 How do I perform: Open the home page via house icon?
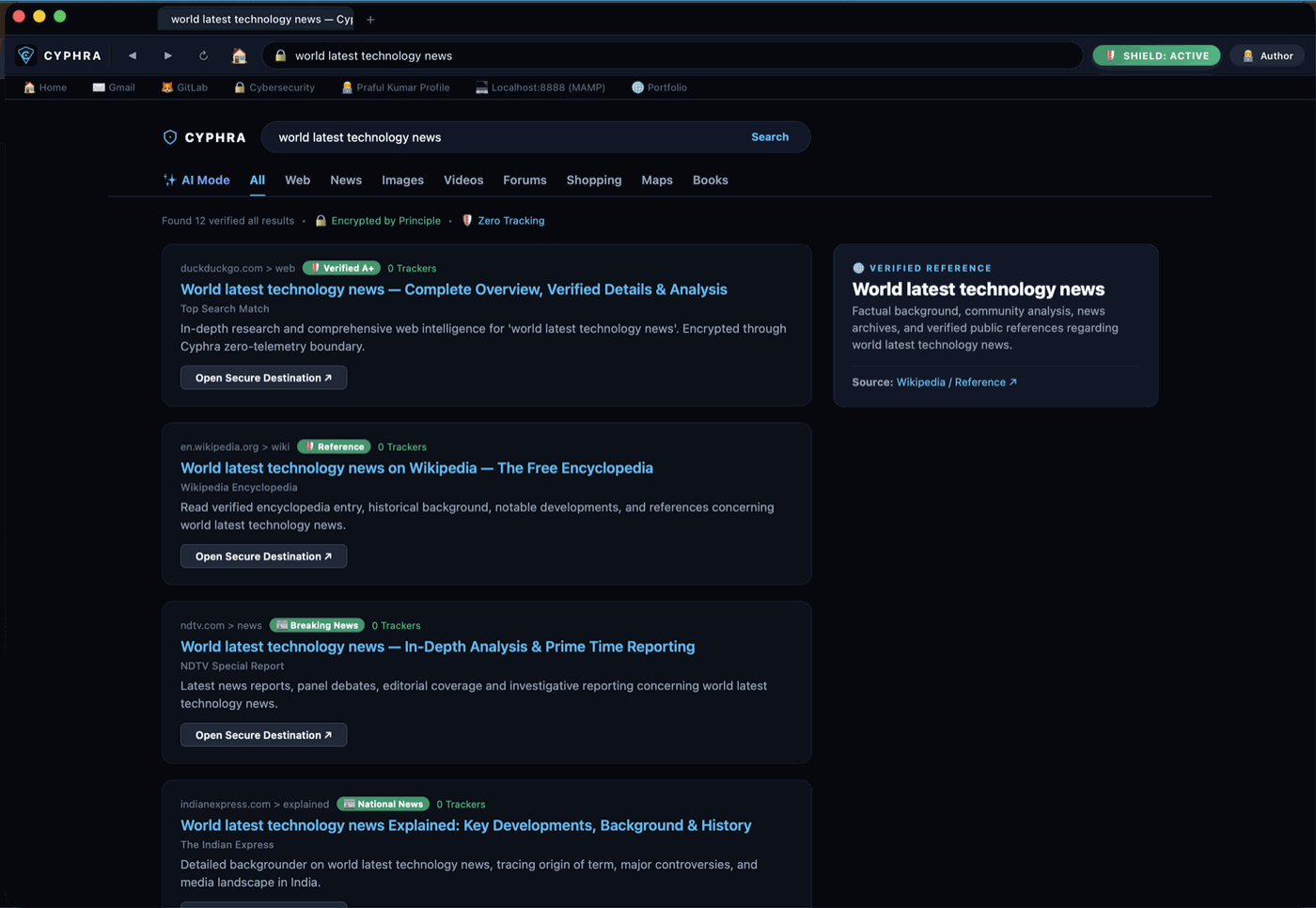[x=239, y=55]
